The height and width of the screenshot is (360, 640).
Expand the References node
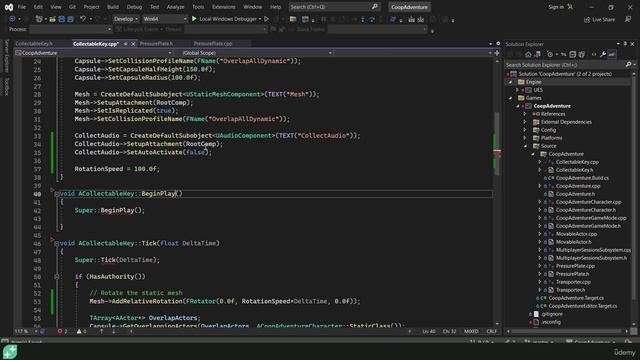pyautogui.click(x=525, y=114)
